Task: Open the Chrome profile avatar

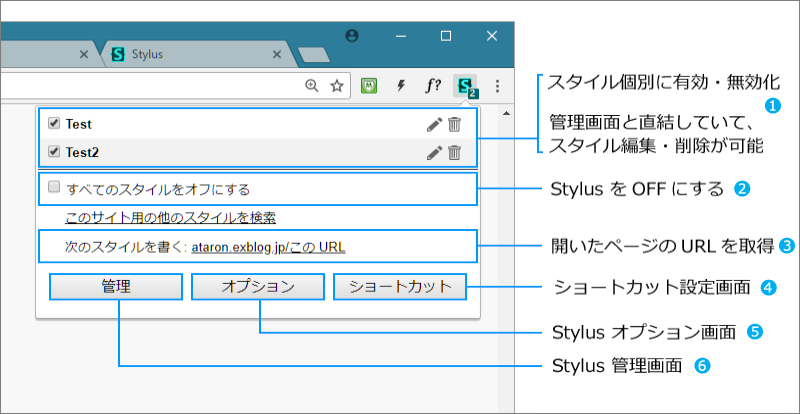Action: click(352, 36)
